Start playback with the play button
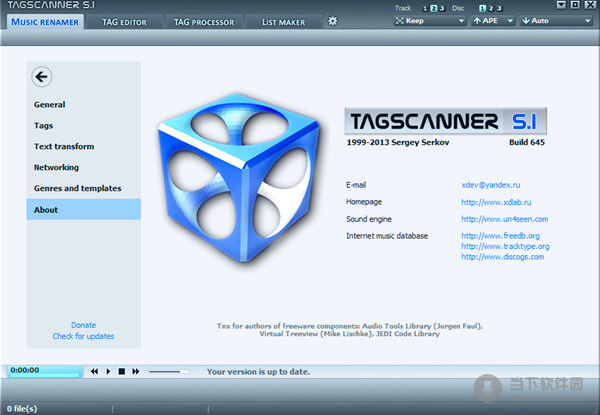600x415 pixels. [x=108, y=371]
